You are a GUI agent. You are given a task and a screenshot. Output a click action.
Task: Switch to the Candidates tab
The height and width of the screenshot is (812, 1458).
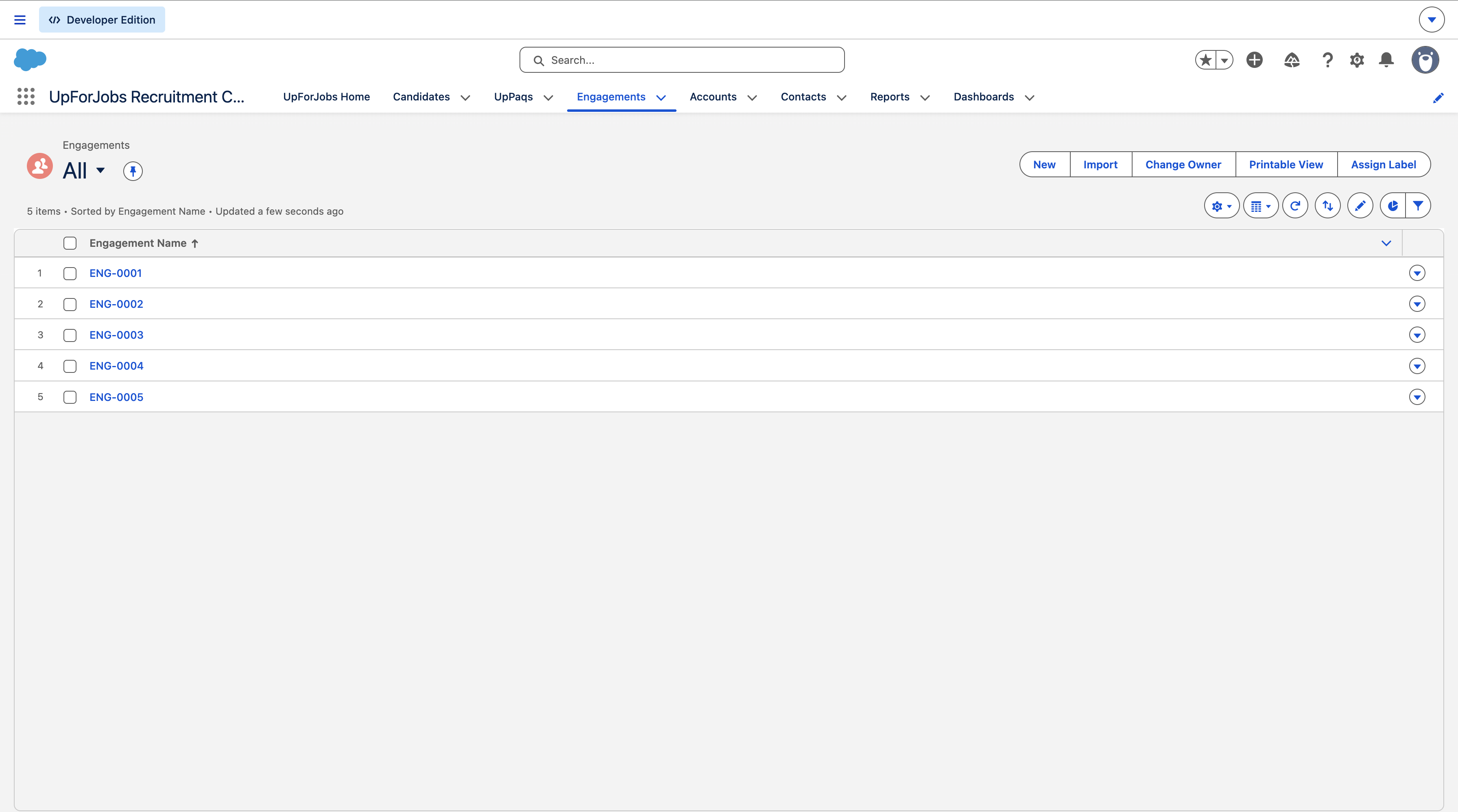(421, 97)
